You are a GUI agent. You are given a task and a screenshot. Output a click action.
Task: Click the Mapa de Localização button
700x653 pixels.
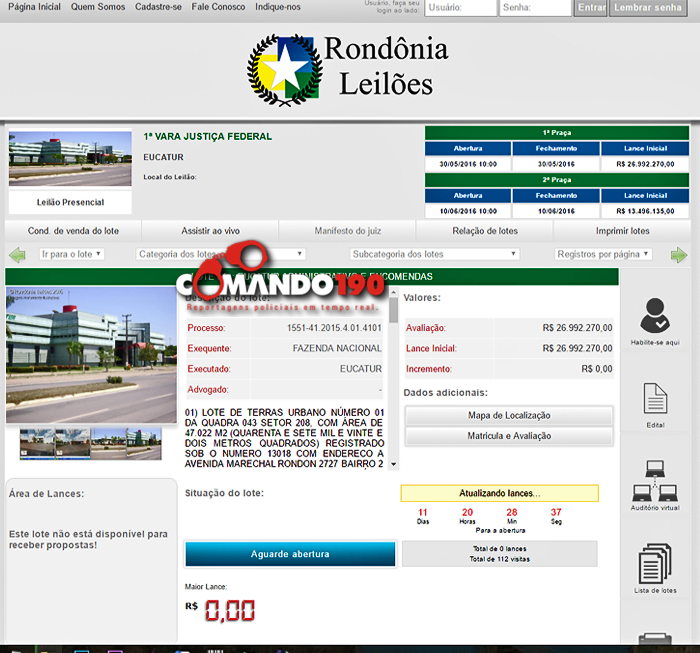click(509, 415)
